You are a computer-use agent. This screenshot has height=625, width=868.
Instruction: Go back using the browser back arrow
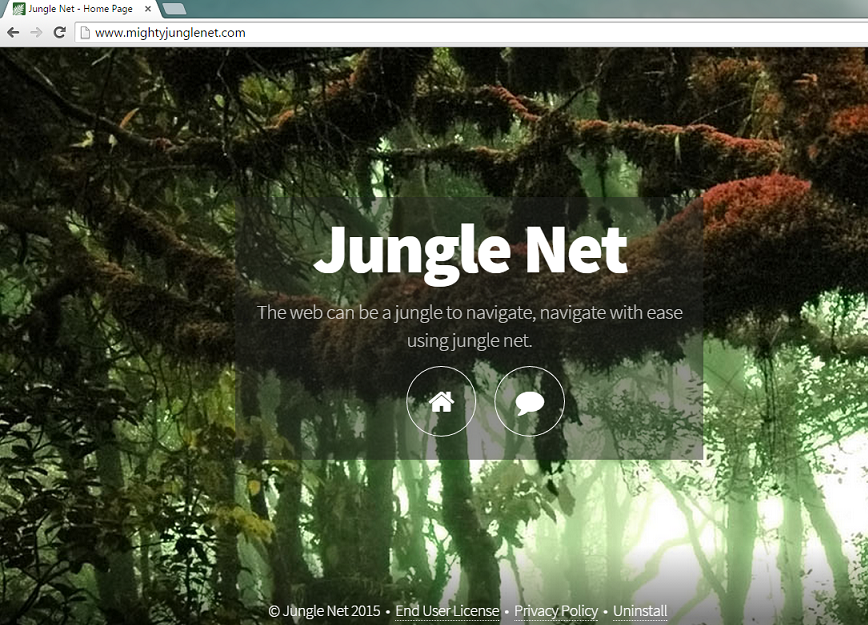click(13, 32)
